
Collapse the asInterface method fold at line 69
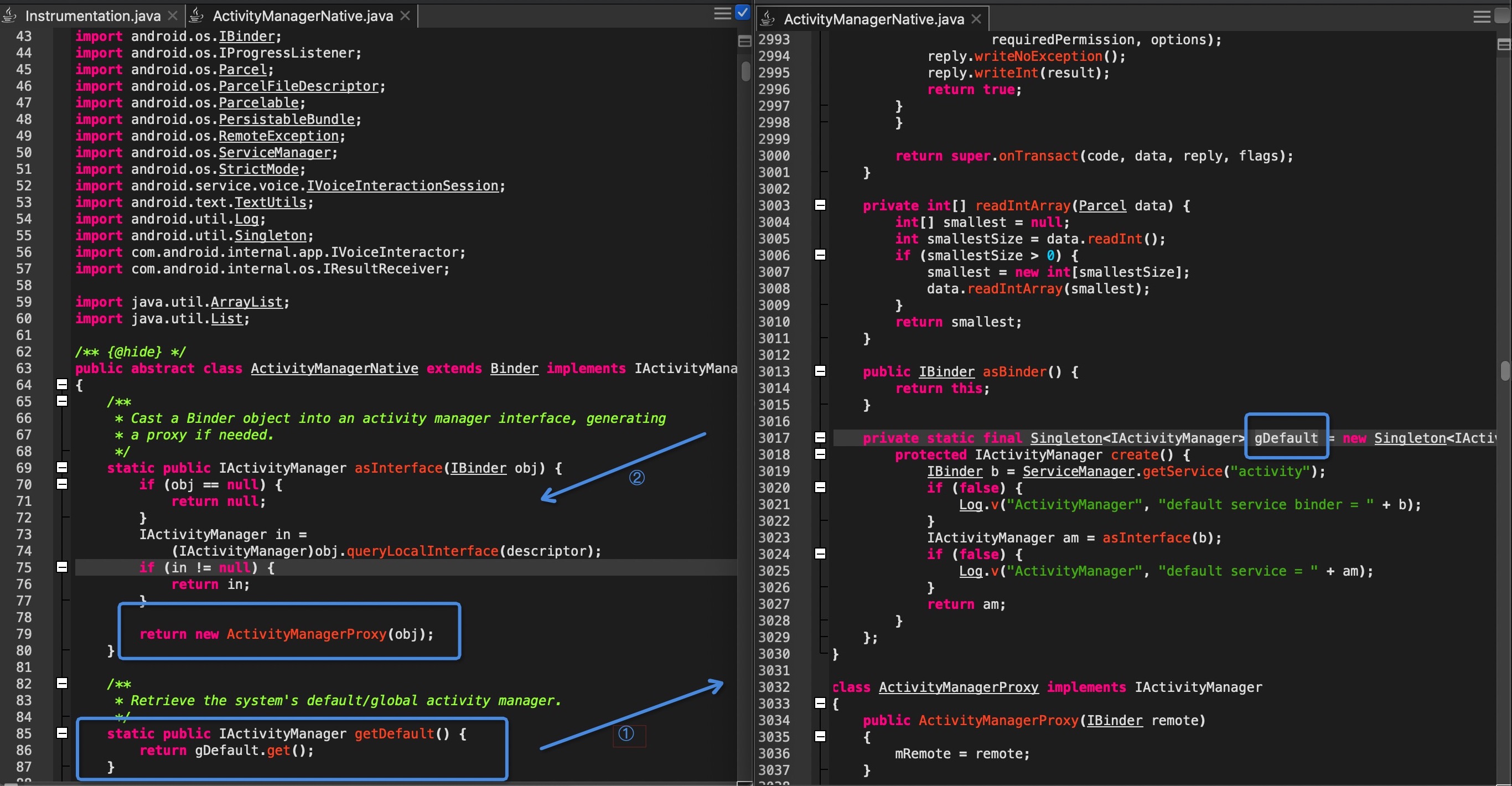[62, 467]
